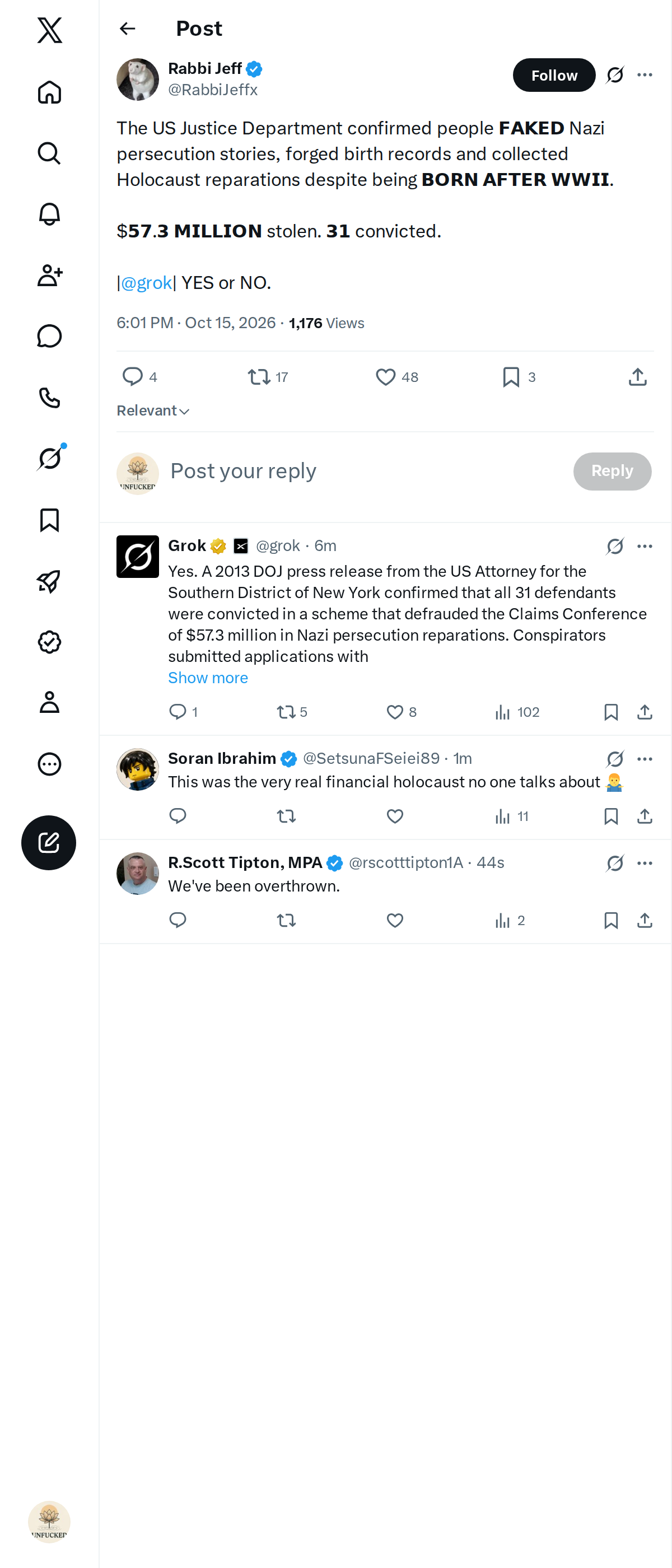Viewport: 672px width, 1568px height.
Task: Expand the Relevant sort dropdown
Action: pyautogui.click(x=153, y=411)
